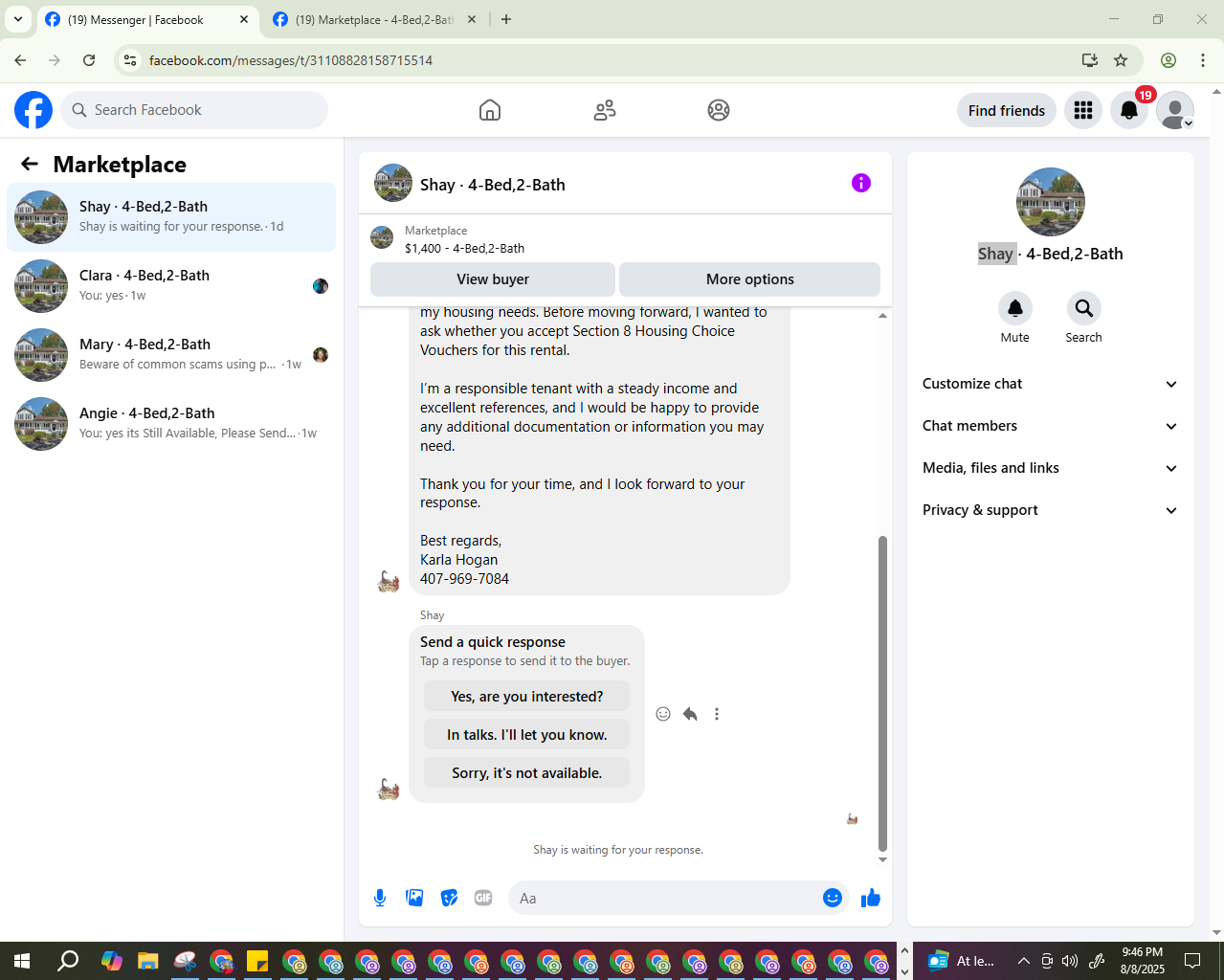Image resolution: width=1224 pixels, height=980 pixels.
Task: Go back with the Marketplace back arrow
Action: pyautogui.click(x=30, y=164)
